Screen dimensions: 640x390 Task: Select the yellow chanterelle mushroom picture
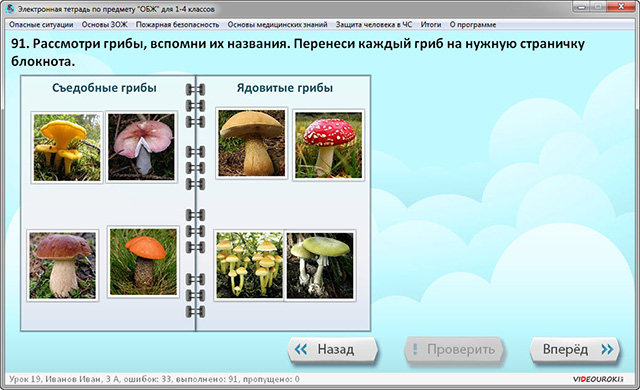pos(67,147)
